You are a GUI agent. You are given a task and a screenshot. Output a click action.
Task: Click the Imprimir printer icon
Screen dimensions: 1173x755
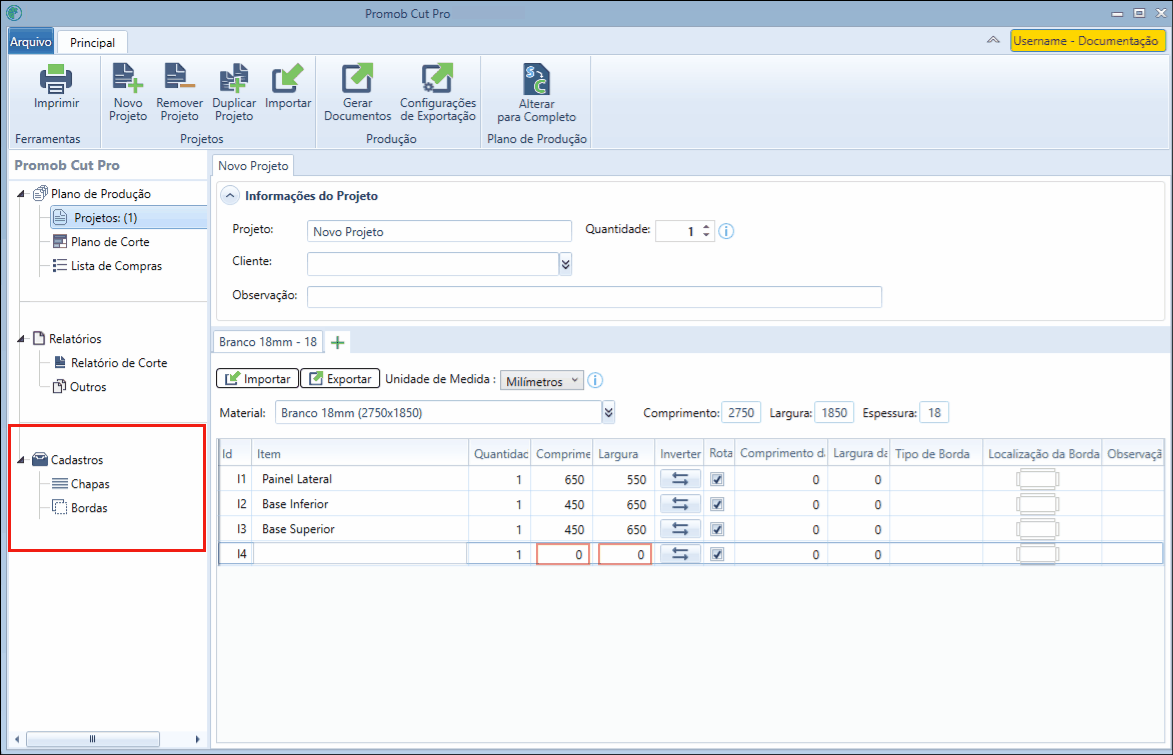(x=56, y=79)
